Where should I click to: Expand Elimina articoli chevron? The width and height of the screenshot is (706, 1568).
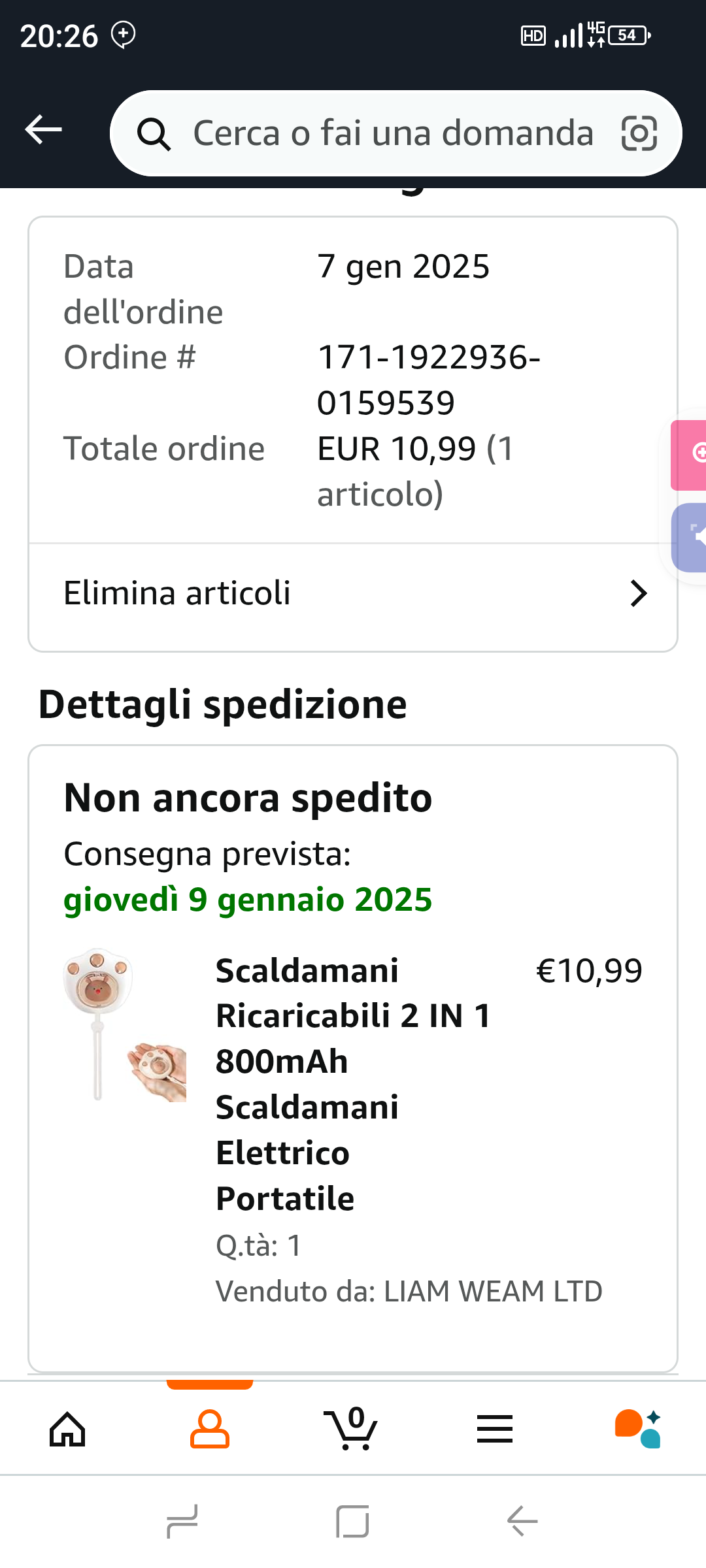(x=638, y=593)
